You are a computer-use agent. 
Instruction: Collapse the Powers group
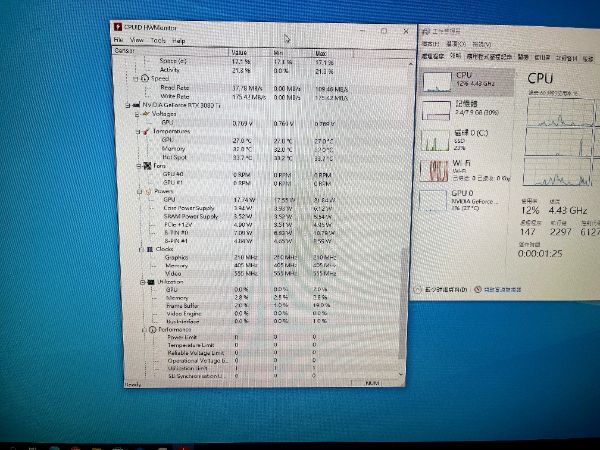pos(140,192)
